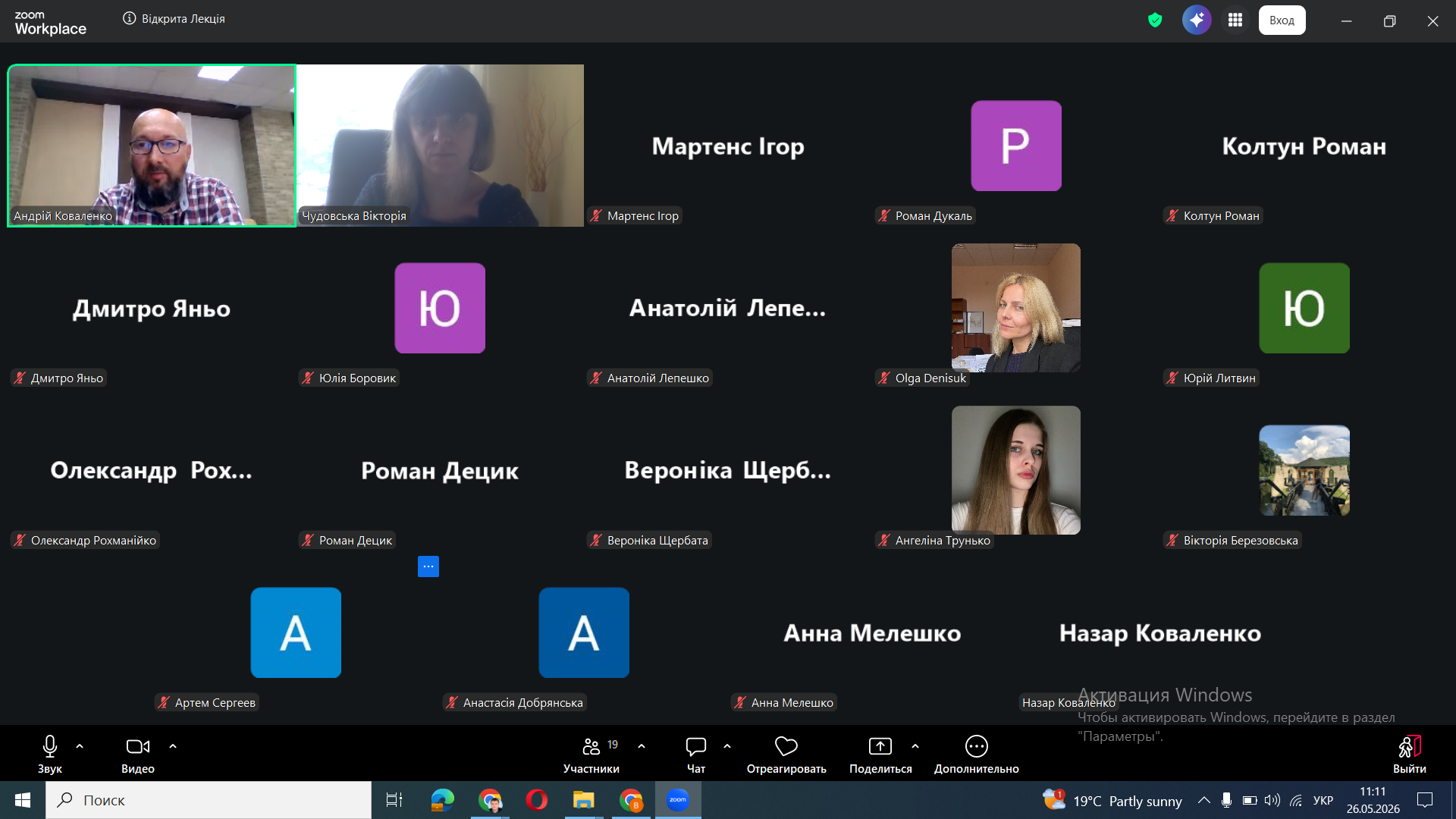The image size is (1456, 819).
Task: Click the blue more-options button above Артем Сергеев
Action: [x=428, y=566]
